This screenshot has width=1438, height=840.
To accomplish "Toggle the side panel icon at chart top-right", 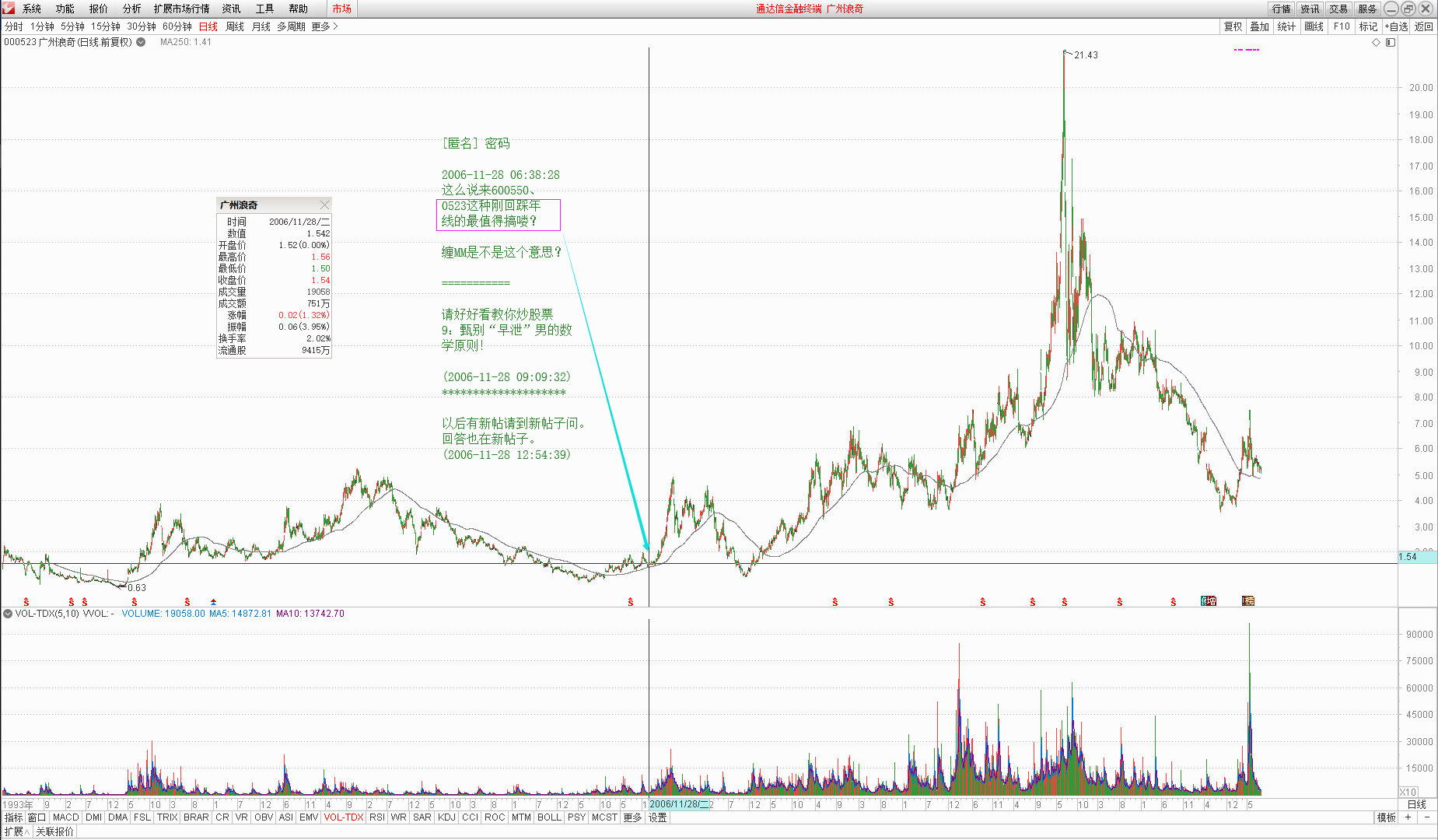I will [1391, 42].
